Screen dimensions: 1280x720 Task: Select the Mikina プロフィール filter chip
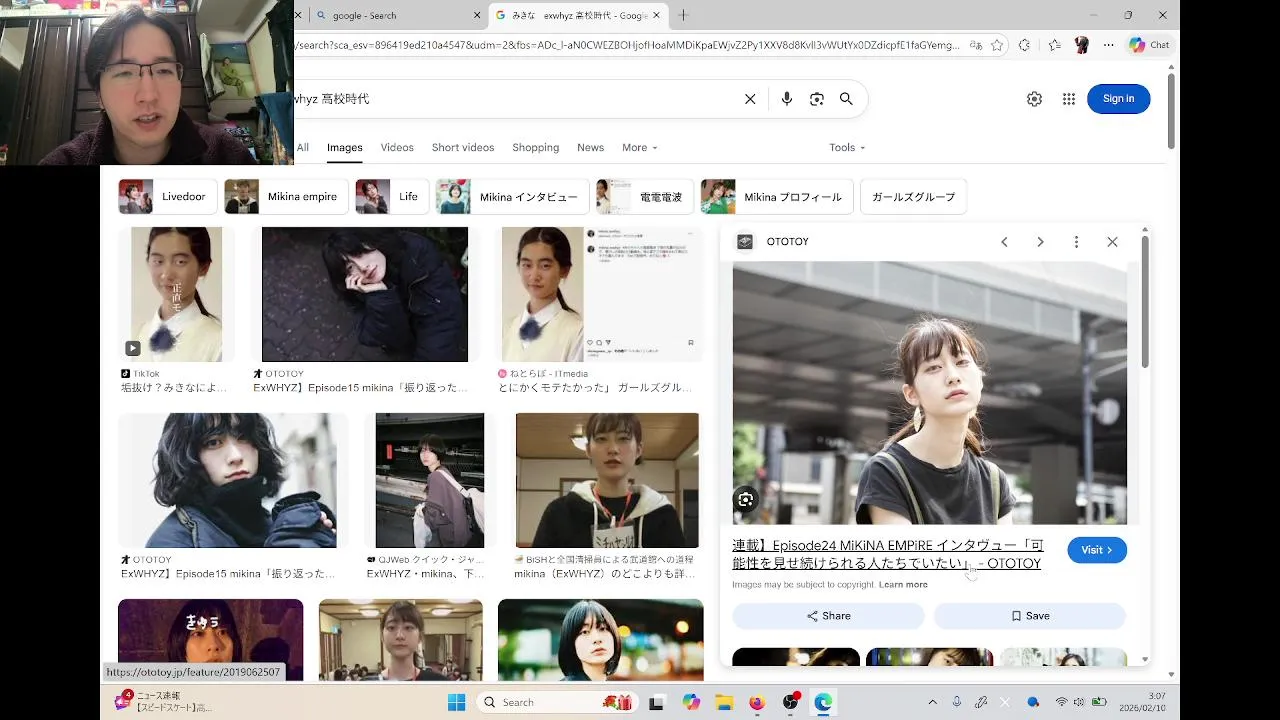tap(777, 197)
